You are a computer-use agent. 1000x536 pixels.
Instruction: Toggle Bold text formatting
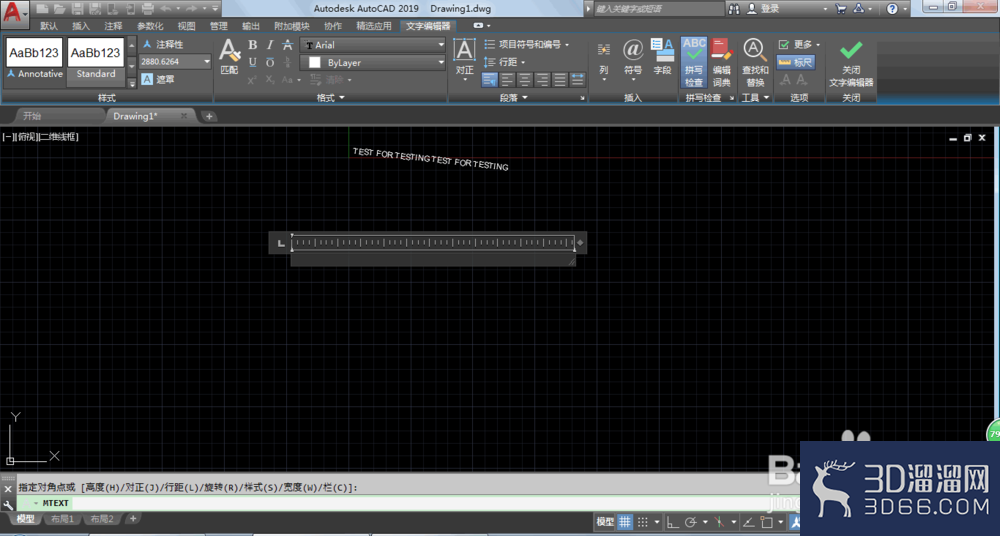click(x=253, y=45)
